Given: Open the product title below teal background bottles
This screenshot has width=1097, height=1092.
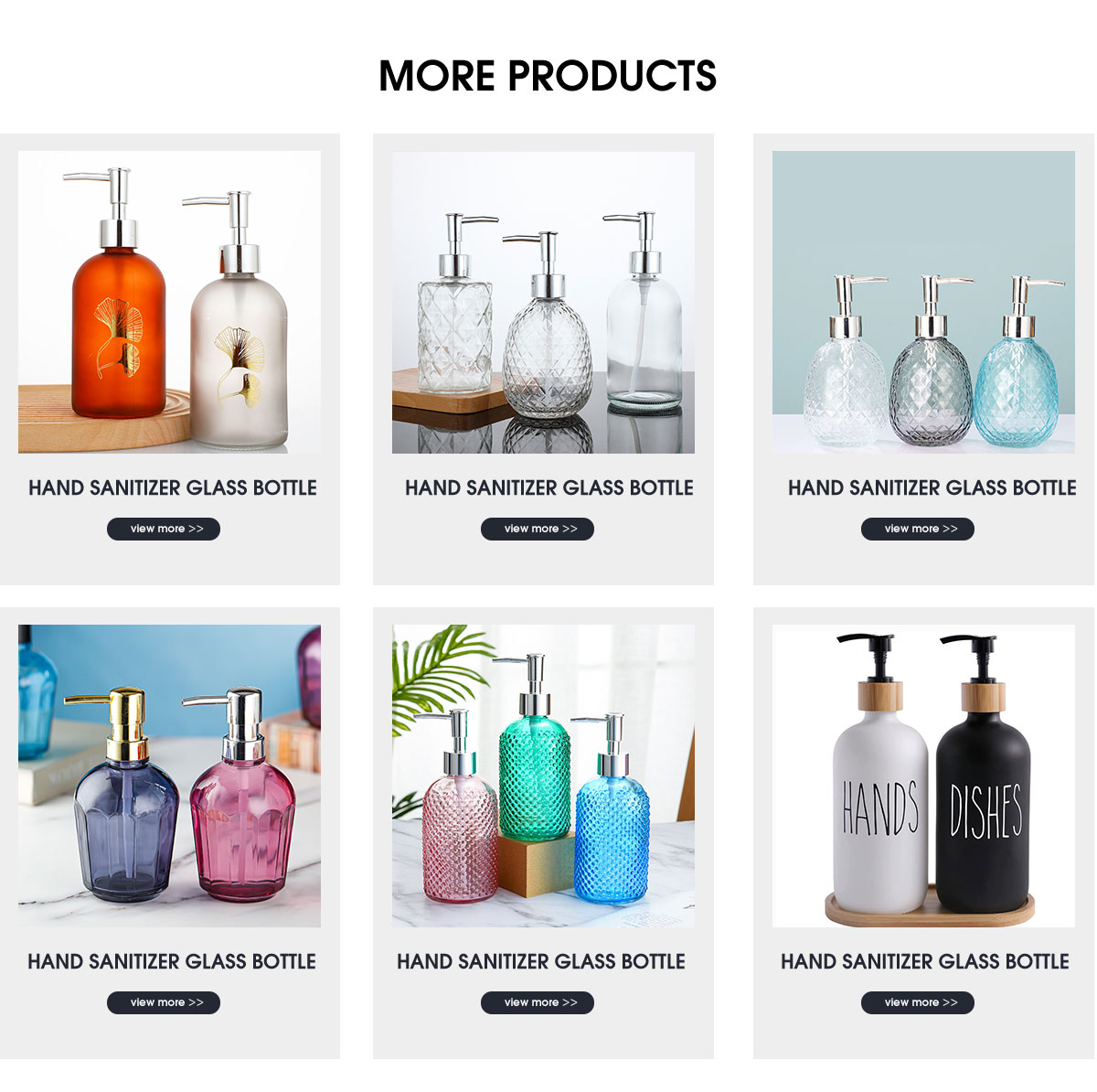Looking at the screenshot, I should coord(932,487).
